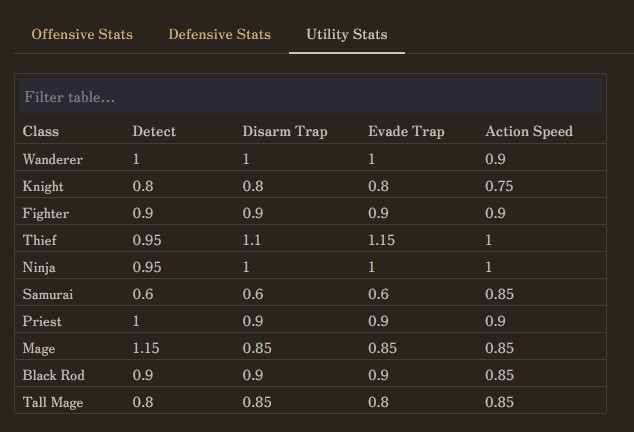634x432 pixels.
Task: Select the Priest class name
Action: point(42,321)
